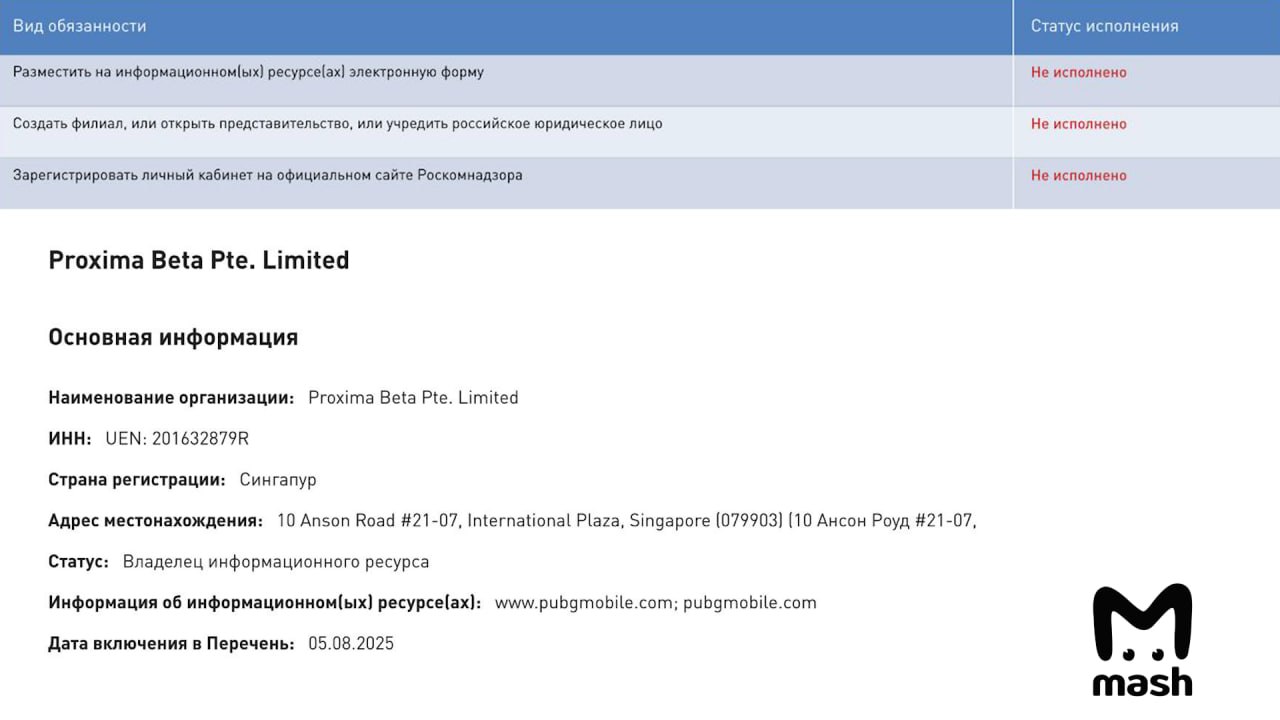Click status value 'Владелец информационного ресурса'
This screenshot has width=1280, height=720.
point(276,562)
